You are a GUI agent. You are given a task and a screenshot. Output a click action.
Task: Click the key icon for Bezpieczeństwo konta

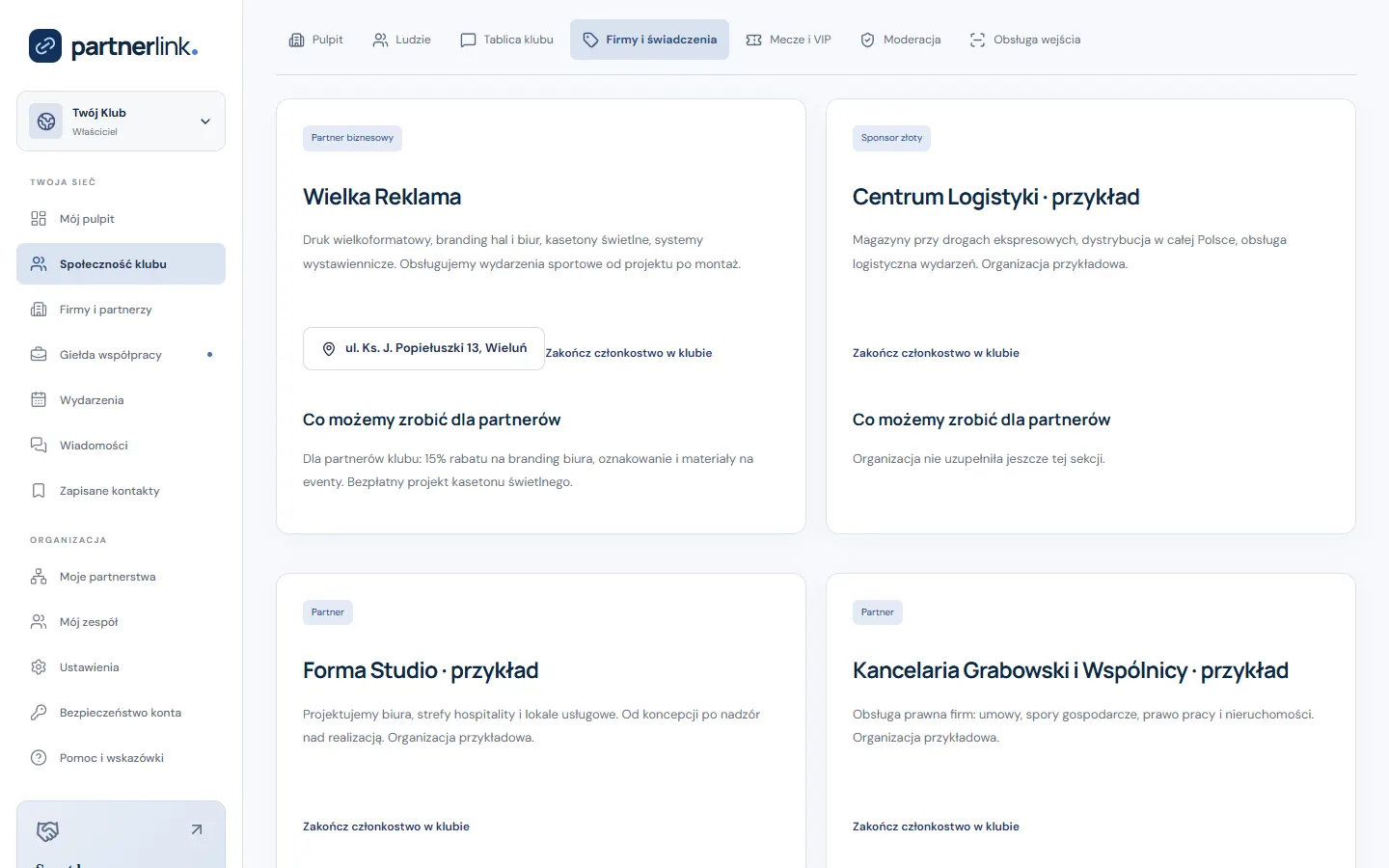[x=39, y=713]
